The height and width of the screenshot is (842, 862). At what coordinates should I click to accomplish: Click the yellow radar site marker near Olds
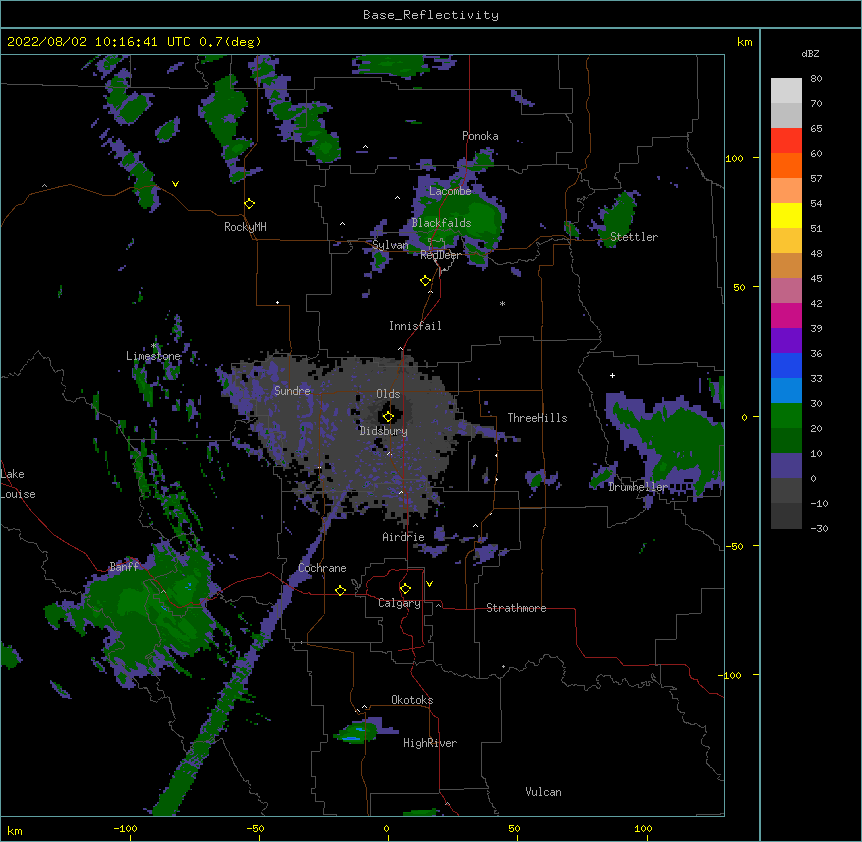[x=388, y=416]
